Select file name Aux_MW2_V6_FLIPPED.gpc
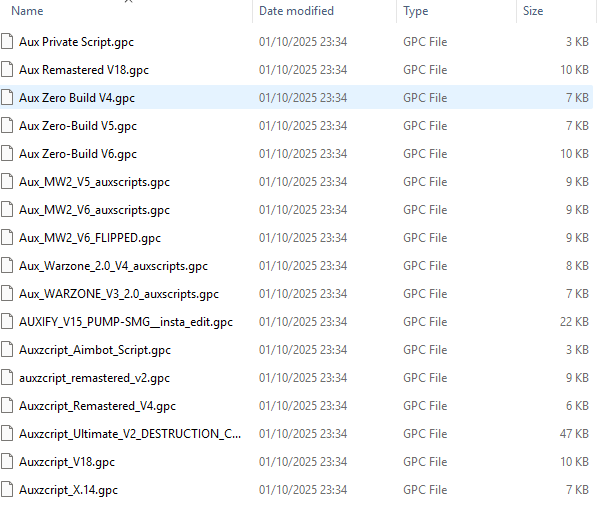611x517 pixels. 90,238
